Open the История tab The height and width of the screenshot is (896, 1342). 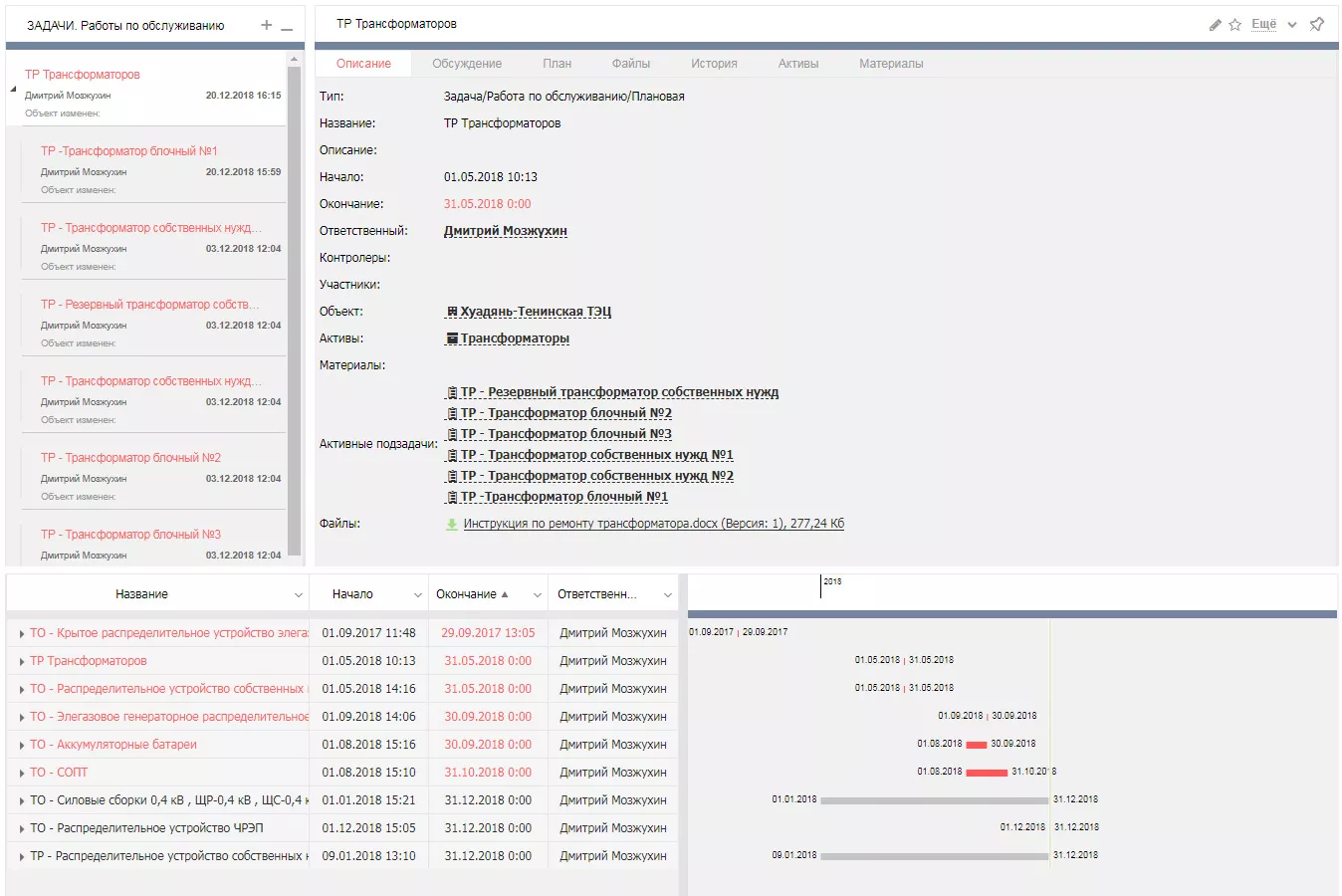(x=714, y=64)
